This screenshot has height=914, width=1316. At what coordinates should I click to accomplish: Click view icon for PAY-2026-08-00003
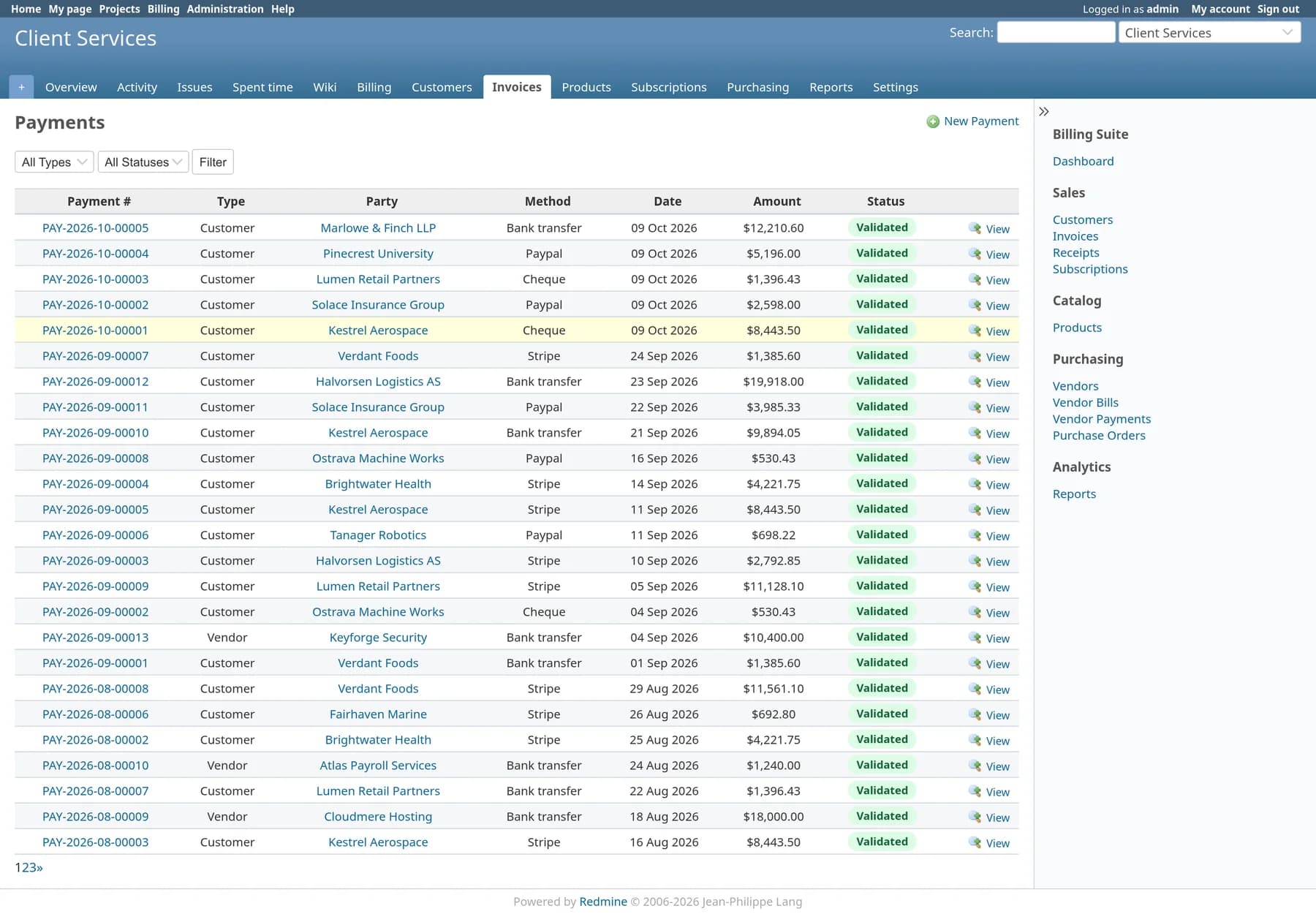[x=975, y=842]
